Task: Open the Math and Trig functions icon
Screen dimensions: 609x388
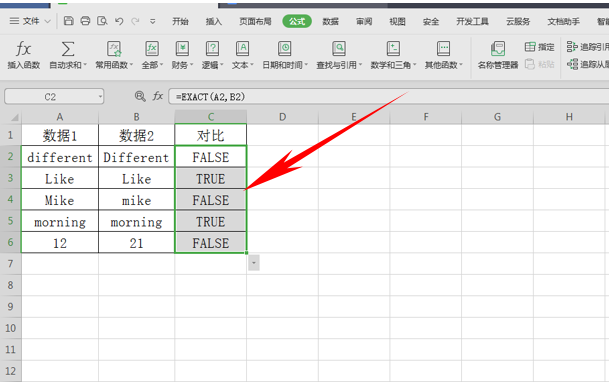Action: pos(393,49)
